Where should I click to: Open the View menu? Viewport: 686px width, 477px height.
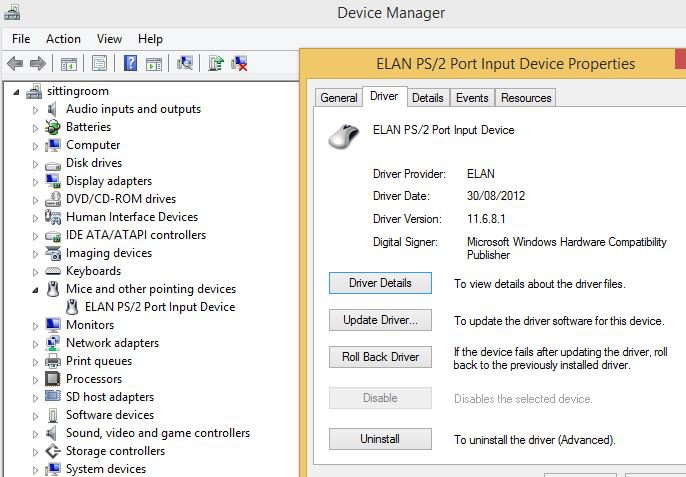point(109,39)
